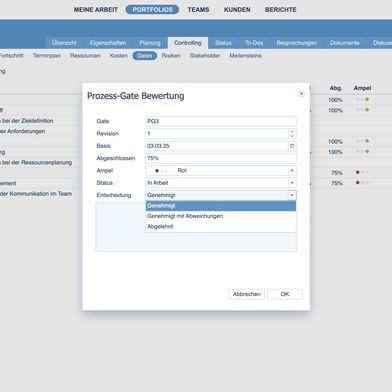Image resolution: width=392 pixels, height=392 pixels.
Task: Switch to the Status tab
Action: (223, 43)
